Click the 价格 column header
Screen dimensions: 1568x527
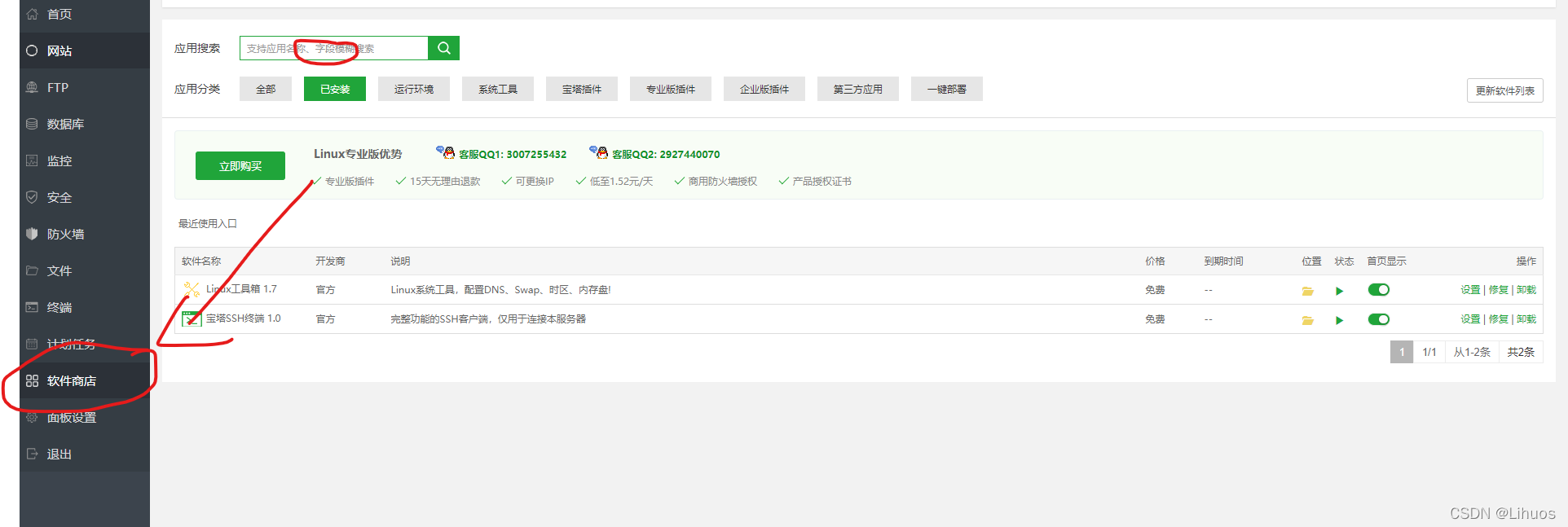(x=1155, y=261)
